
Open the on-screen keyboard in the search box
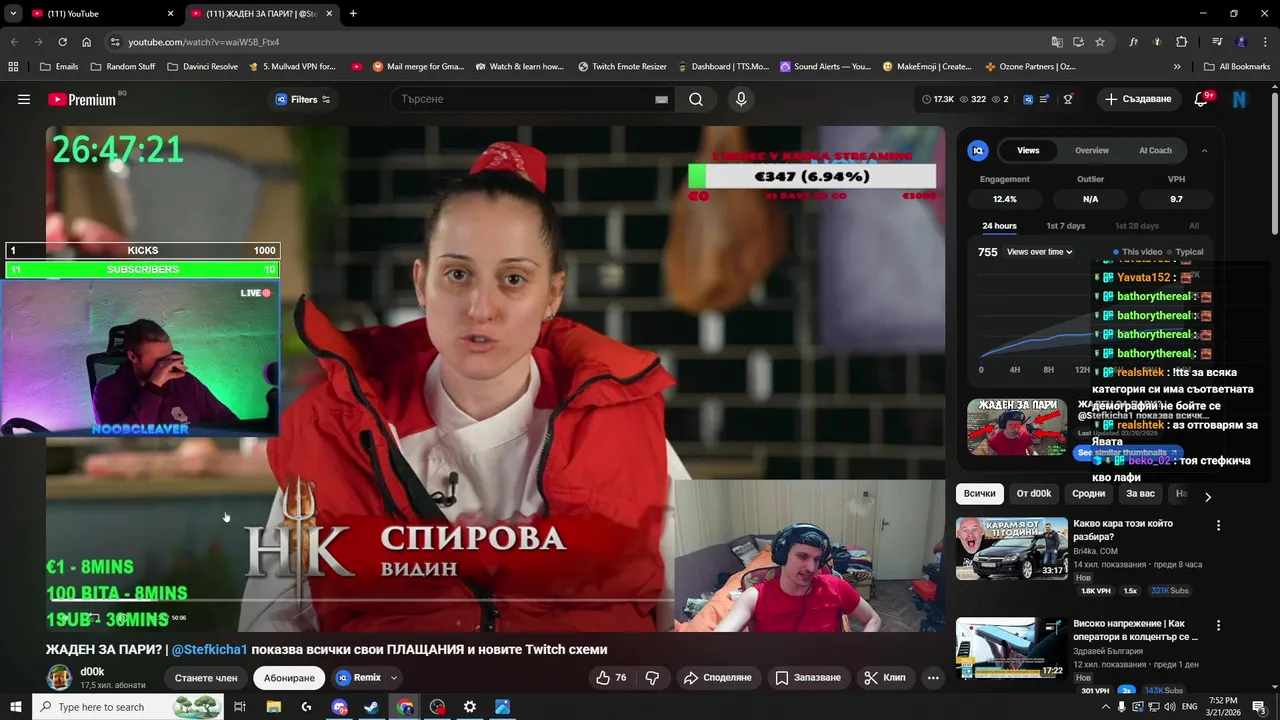click(x=661, y=99)
